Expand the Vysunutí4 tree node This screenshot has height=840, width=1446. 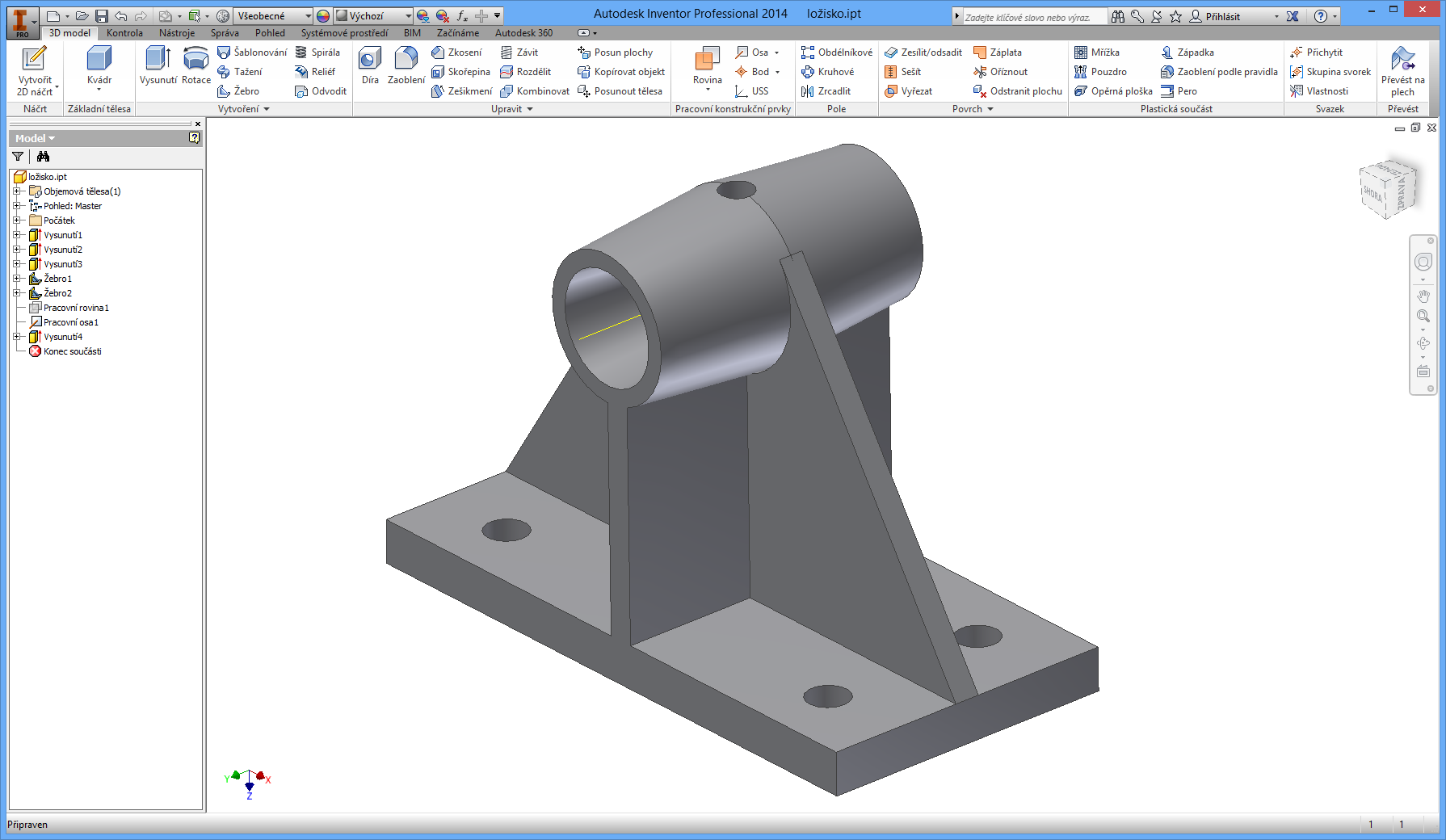[x=17, y=337]
